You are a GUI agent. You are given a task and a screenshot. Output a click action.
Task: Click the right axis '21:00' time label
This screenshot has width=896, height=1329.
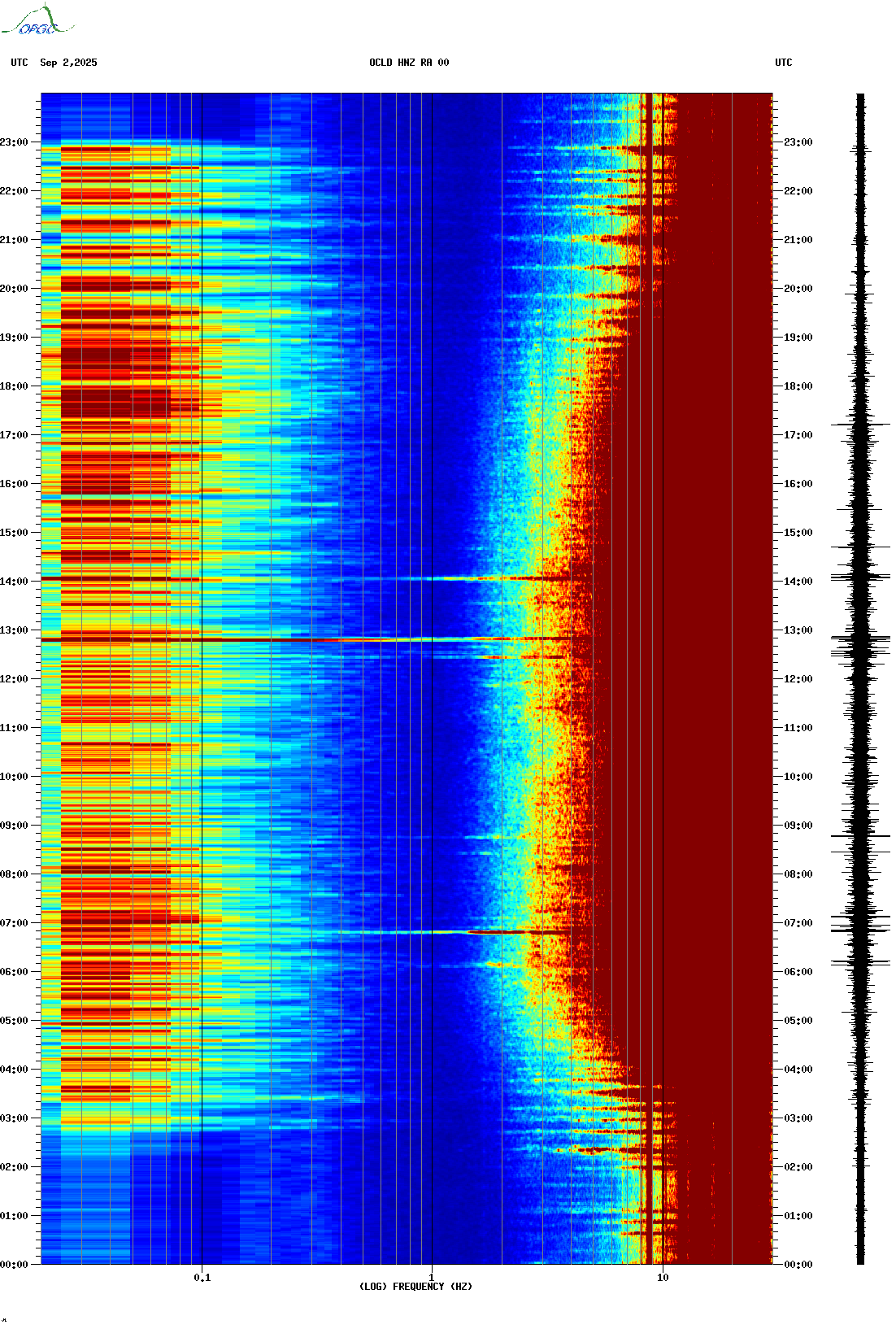click(798, 240)
